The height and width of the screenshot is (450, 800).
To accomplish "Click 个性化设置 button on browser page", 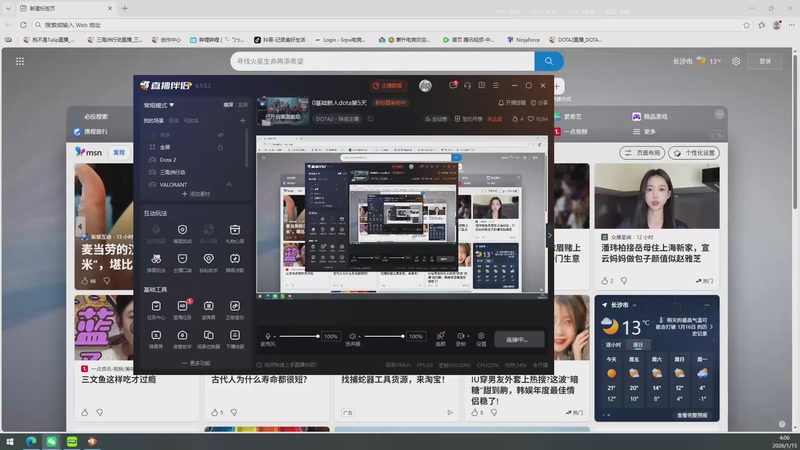I will click(x=694, y=153).
